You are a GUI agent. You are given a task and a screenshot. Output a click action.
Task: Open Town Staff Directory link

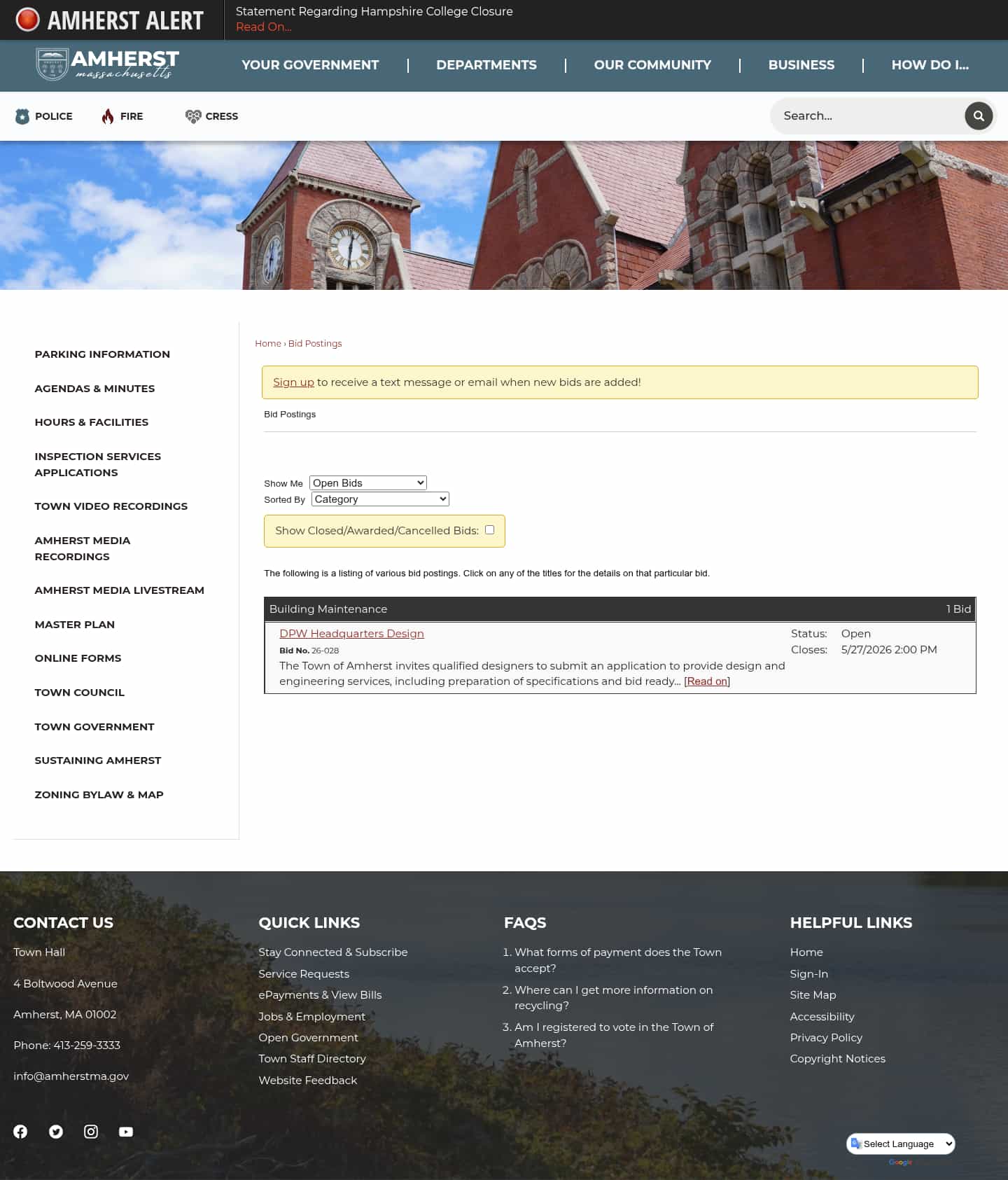tap(312, 1059)
